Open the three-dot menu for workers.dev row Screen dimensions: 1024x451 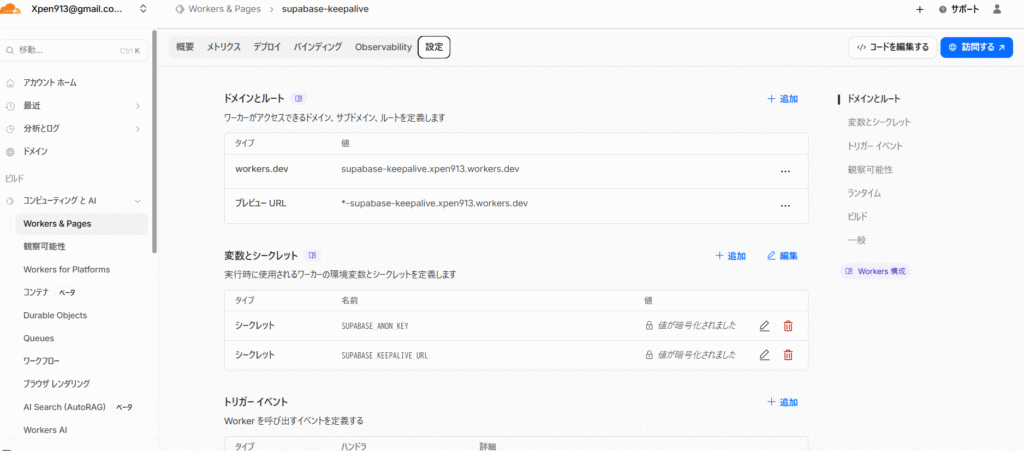pos(785,171)
